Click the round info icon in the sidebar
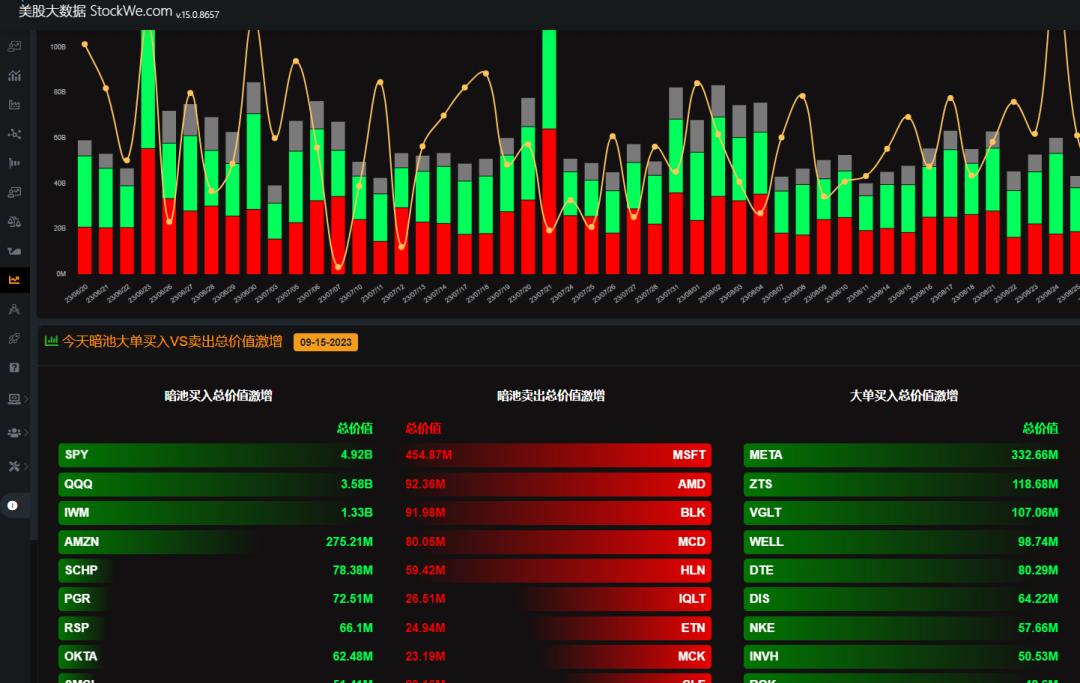 click(x=12, y=505)
